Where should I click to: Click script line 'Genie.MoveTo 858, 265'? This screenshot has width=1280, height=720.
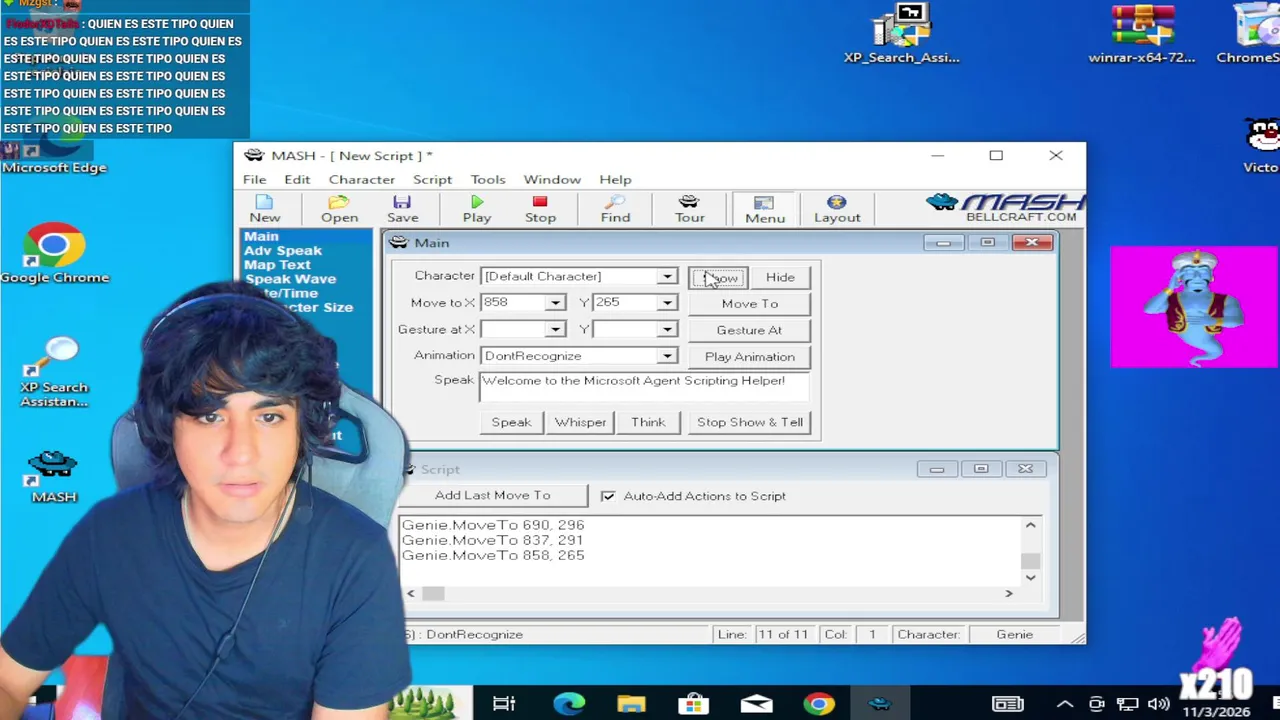pos(493,555)
